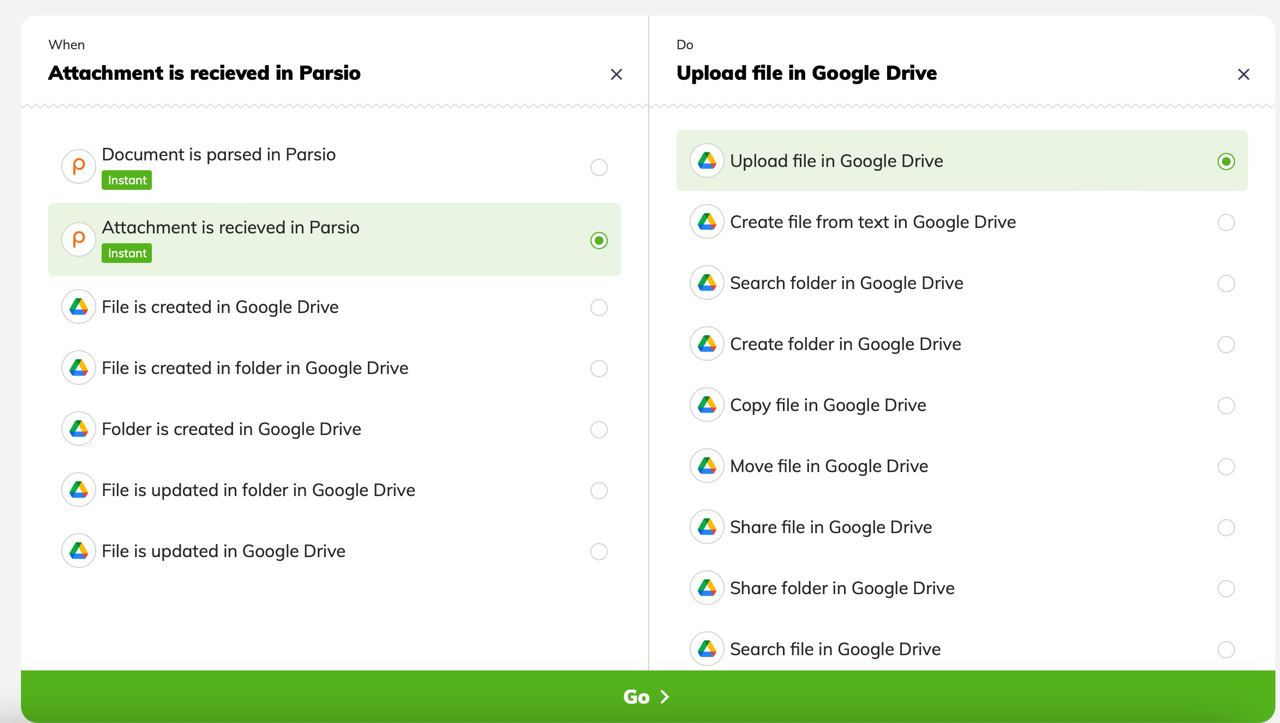Select the Document is parsed in Parsio radio button
The width and height of the screenshot is (1280, 723).
pyautogui.click(x=598, y=167)
